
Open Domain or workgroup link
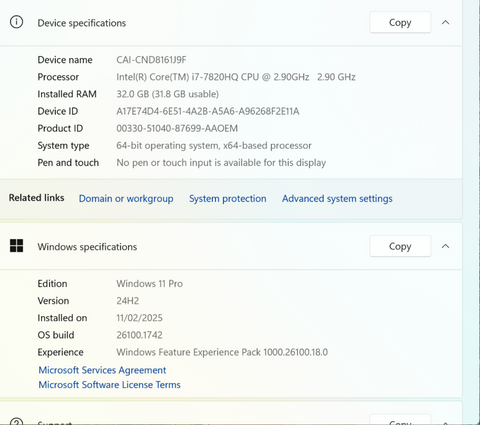[x=126, y=199]
